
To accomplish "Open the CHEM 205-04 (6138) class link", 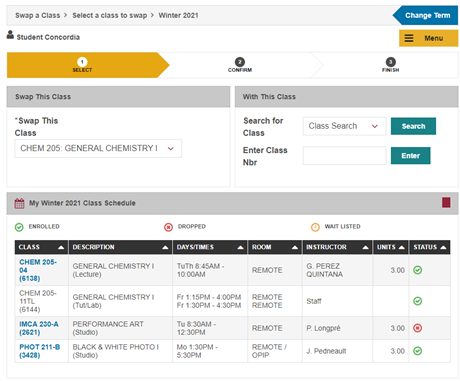I will pos(38,270).
